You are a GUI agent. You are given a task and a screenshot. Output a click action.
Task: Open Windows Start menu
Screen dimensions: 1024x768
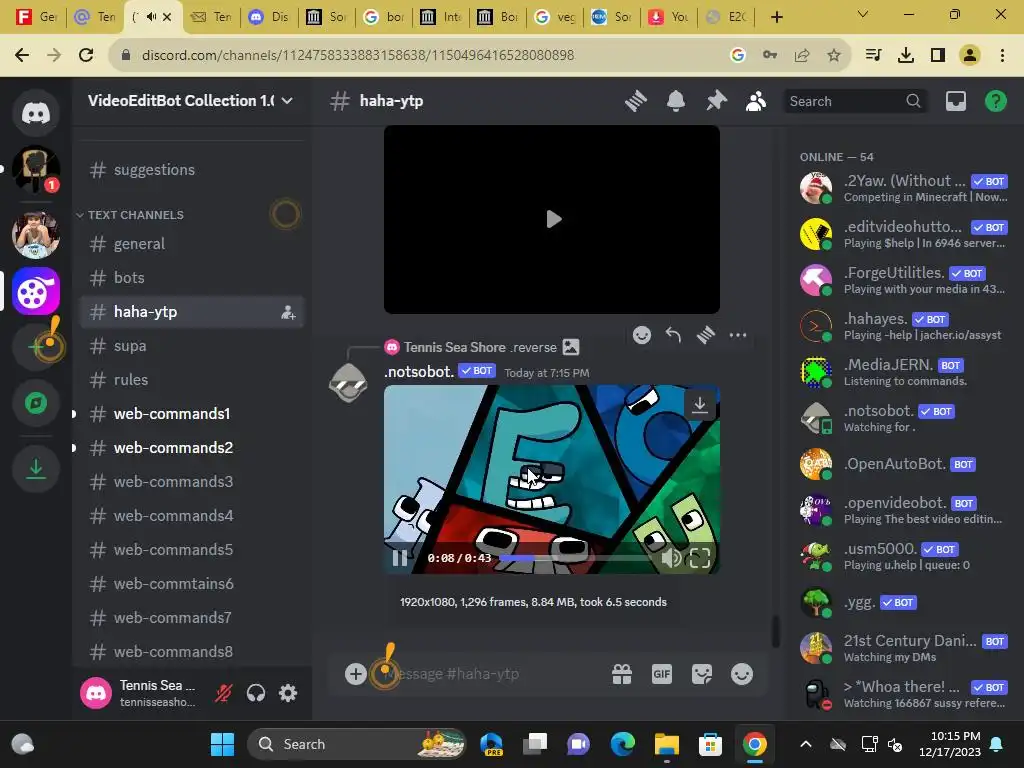[x=222, y=744]
